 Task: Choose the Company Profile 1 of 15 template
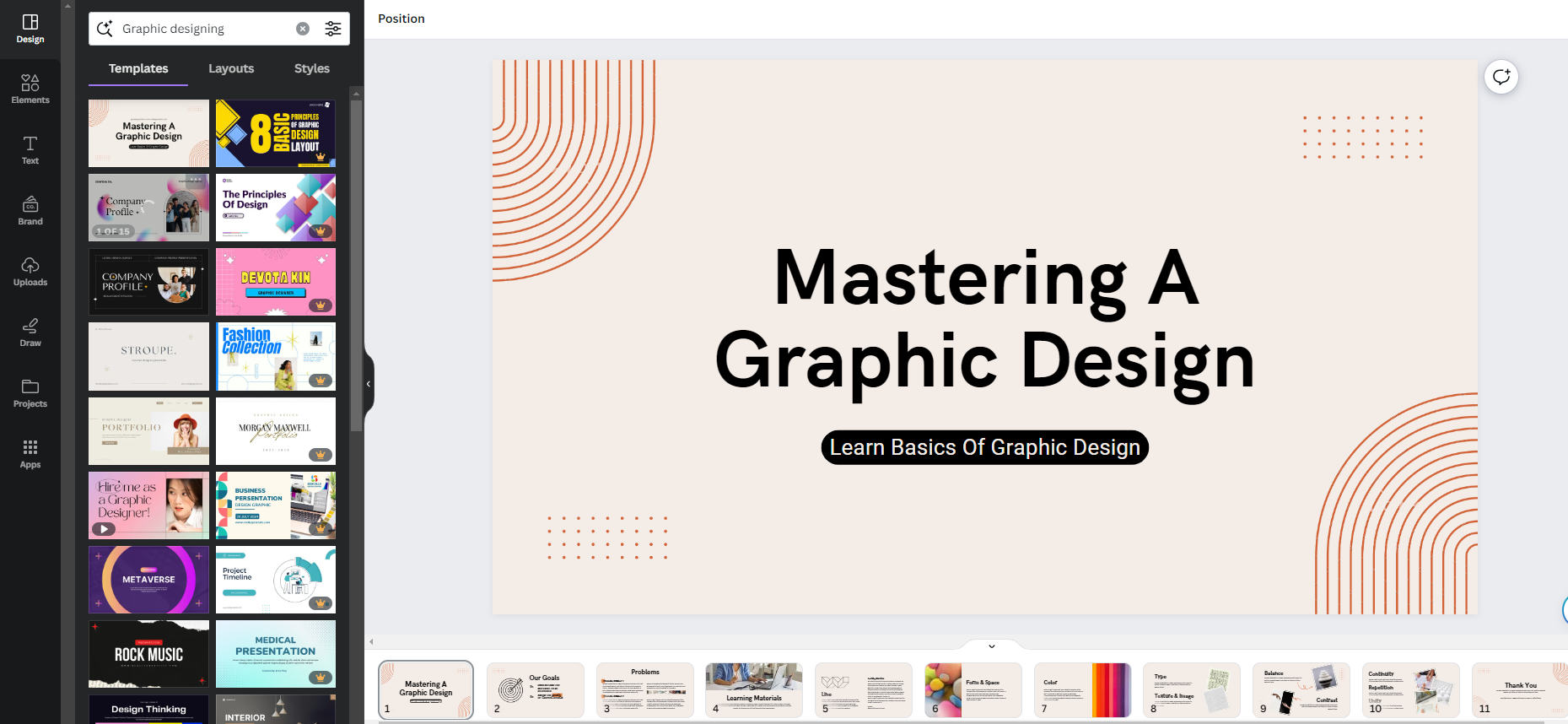pyautogui.click(x=148, y=208)
